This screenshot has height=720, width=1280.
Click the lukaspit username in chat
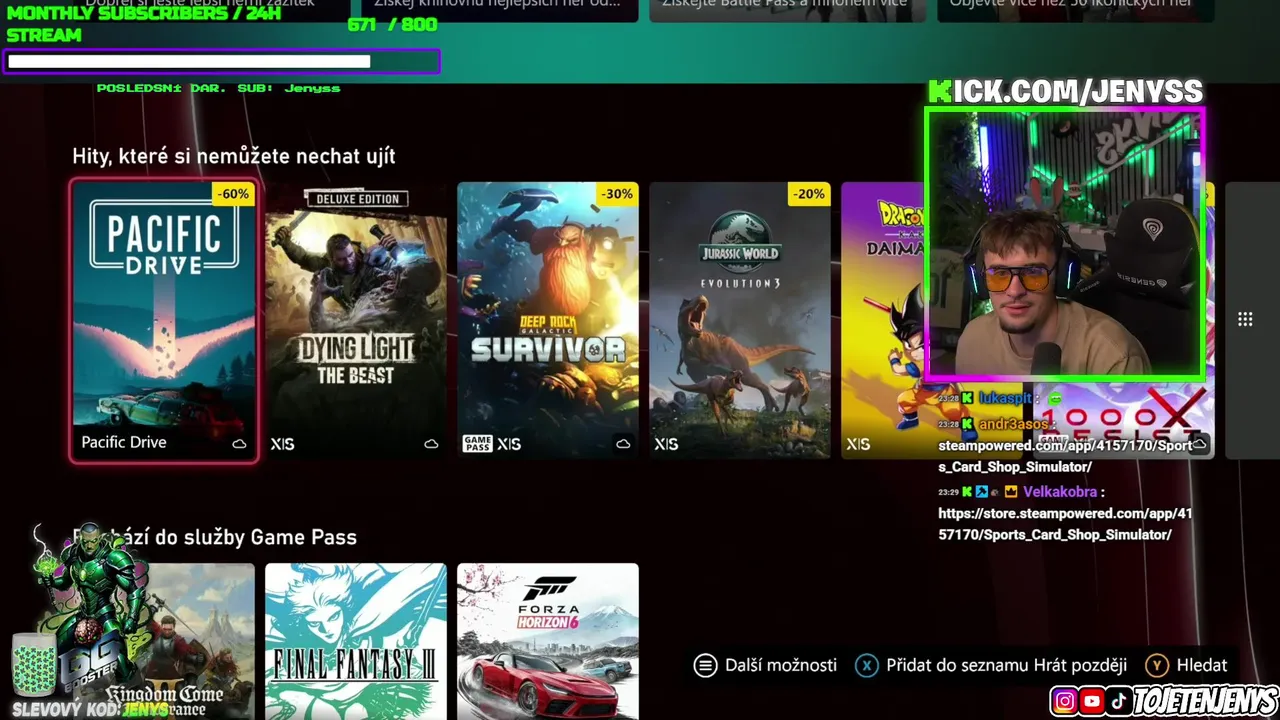tap(1005, 398)
